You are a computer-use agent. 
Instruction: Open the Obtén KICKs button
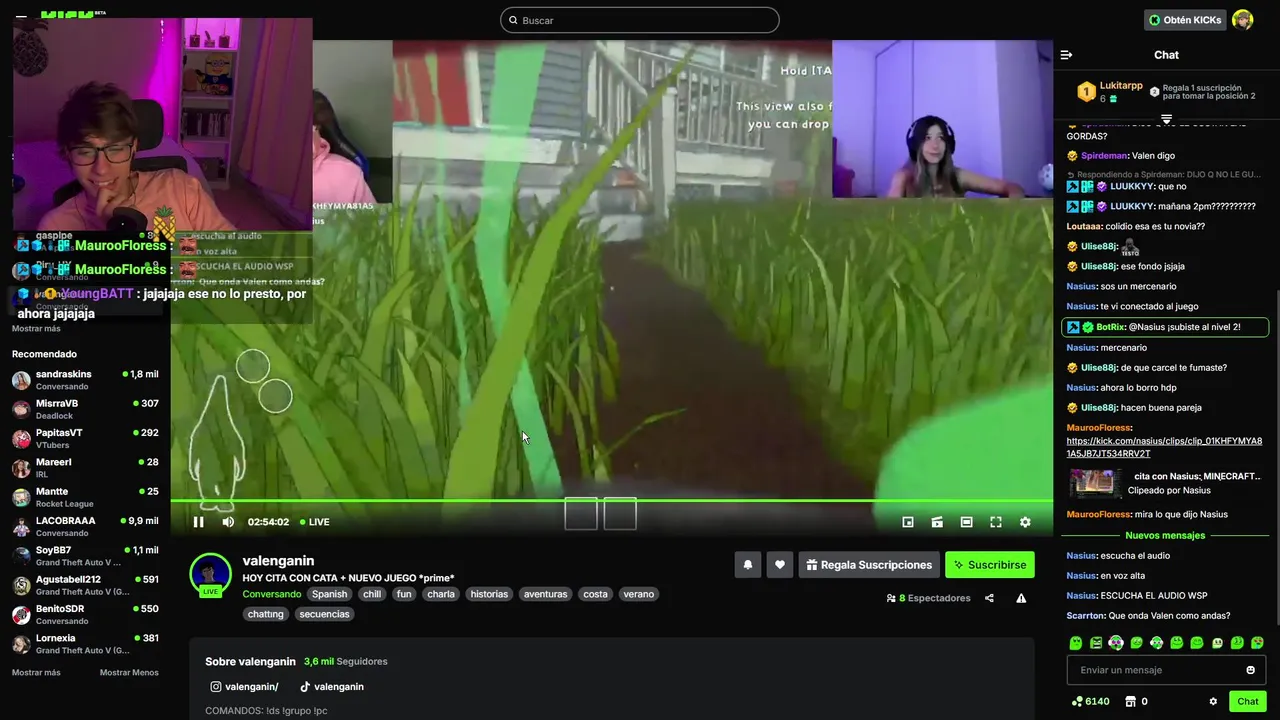[x=1185, y=20]
